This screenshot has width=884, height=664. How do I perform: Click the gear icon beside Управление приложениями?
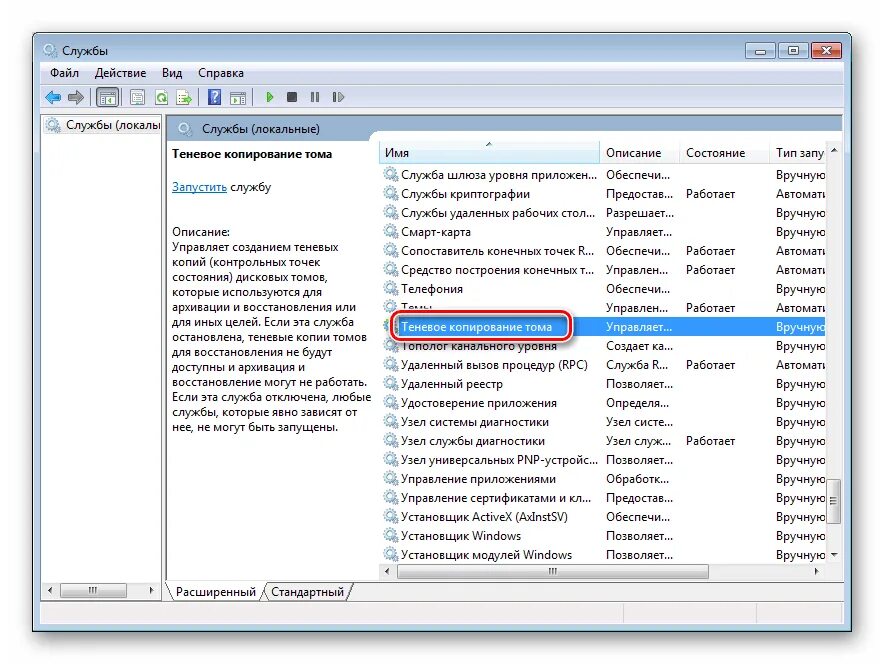coord(391,479)
